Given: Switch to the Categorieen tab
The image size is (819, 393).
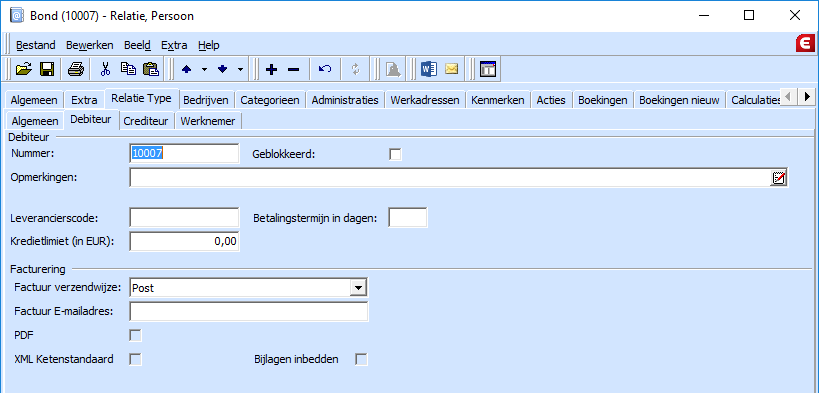Looking at the screenshot, I should (x=270, y=100).
